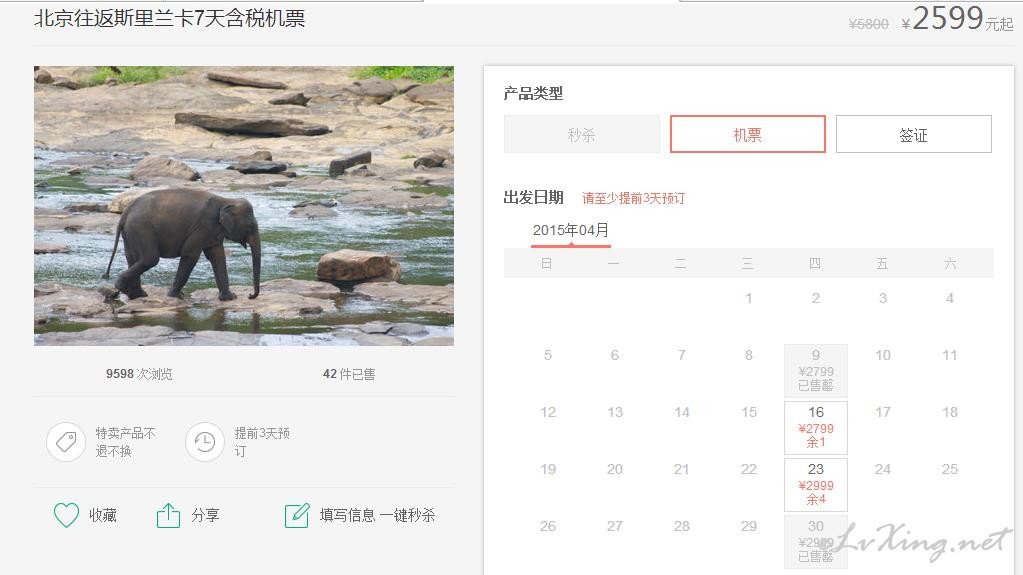
Task: Choose April 23 departure at ¥2999
Action: click(816, 484)
